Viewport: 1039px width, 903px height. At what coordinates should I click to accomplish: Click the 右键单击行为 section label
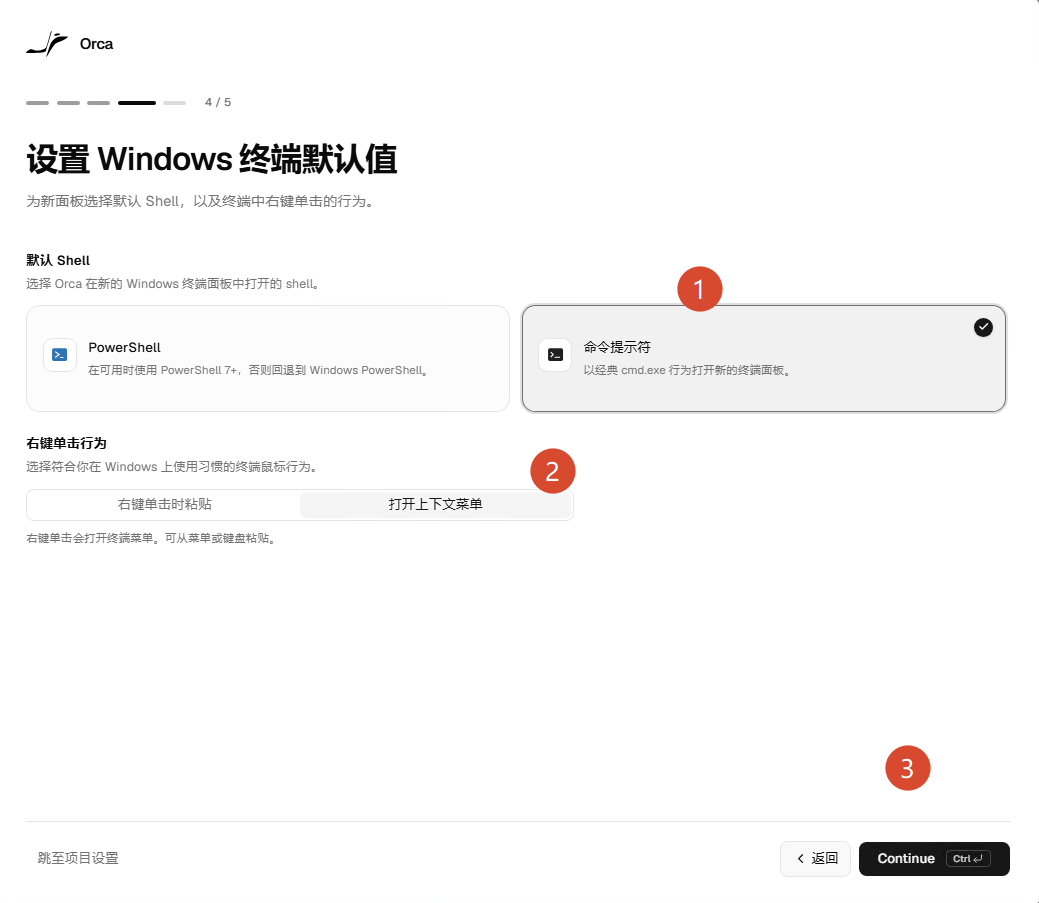coord(66,443)
